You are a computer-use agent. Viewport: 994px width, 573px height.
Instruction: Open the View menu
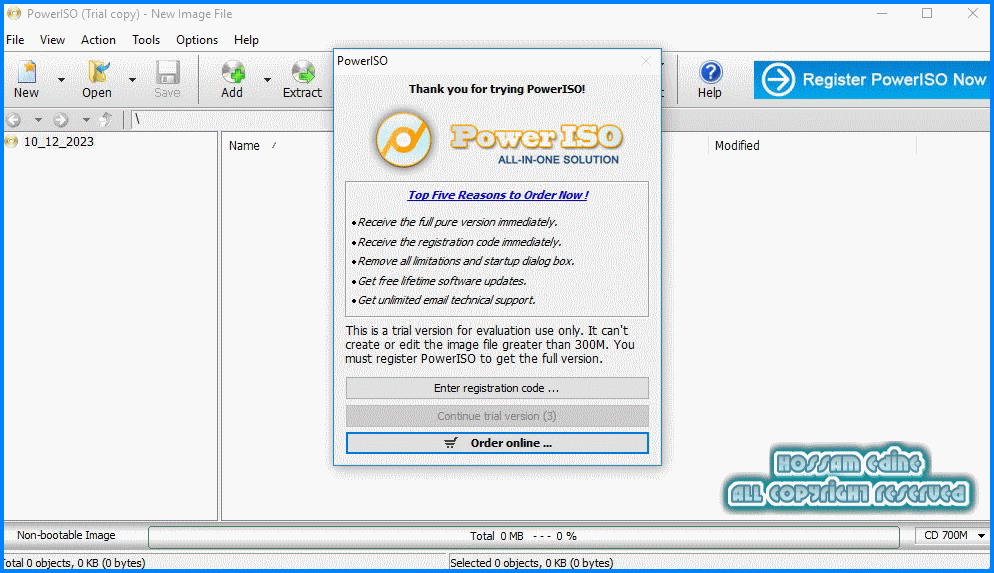[x=53, y=40]
